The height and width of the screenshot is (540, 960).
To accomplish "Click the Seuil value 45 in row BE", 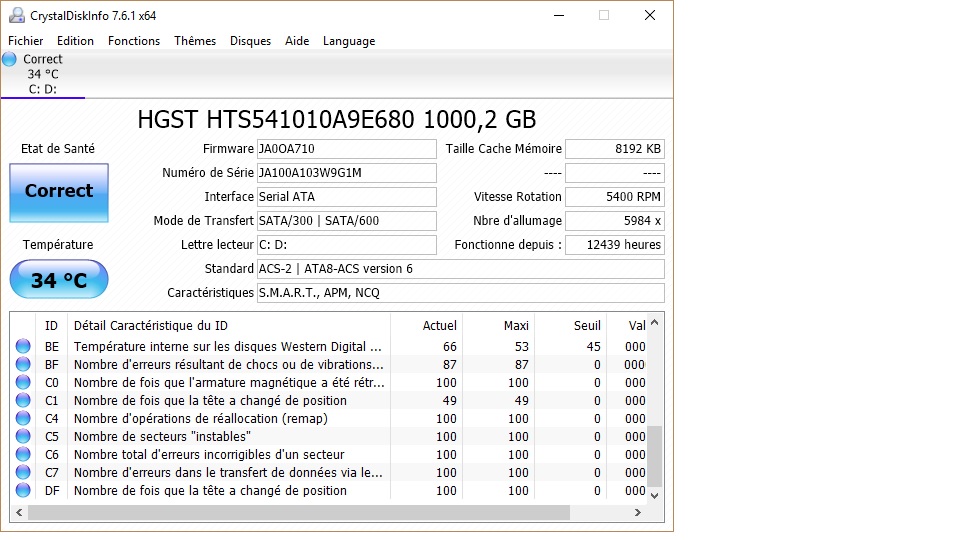I will pos(593,347).
